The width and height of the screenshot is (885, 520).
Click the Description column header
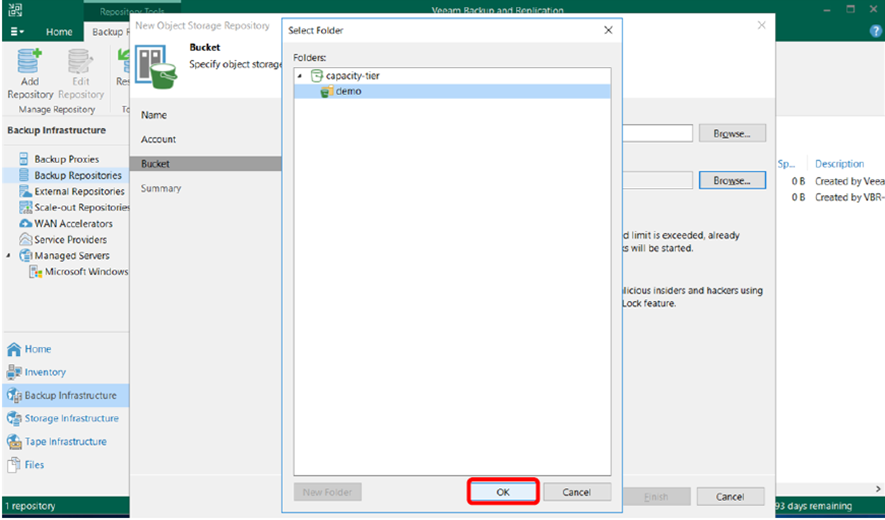pyautogui.click(x=839, y=164)
